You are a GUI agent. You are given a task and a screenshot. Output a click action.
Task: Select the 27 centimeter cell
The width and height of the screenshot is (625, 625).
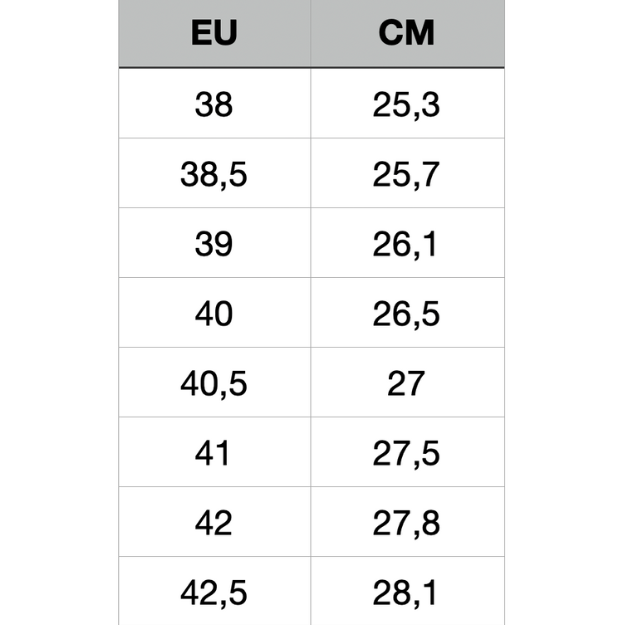tap(407, 383)
